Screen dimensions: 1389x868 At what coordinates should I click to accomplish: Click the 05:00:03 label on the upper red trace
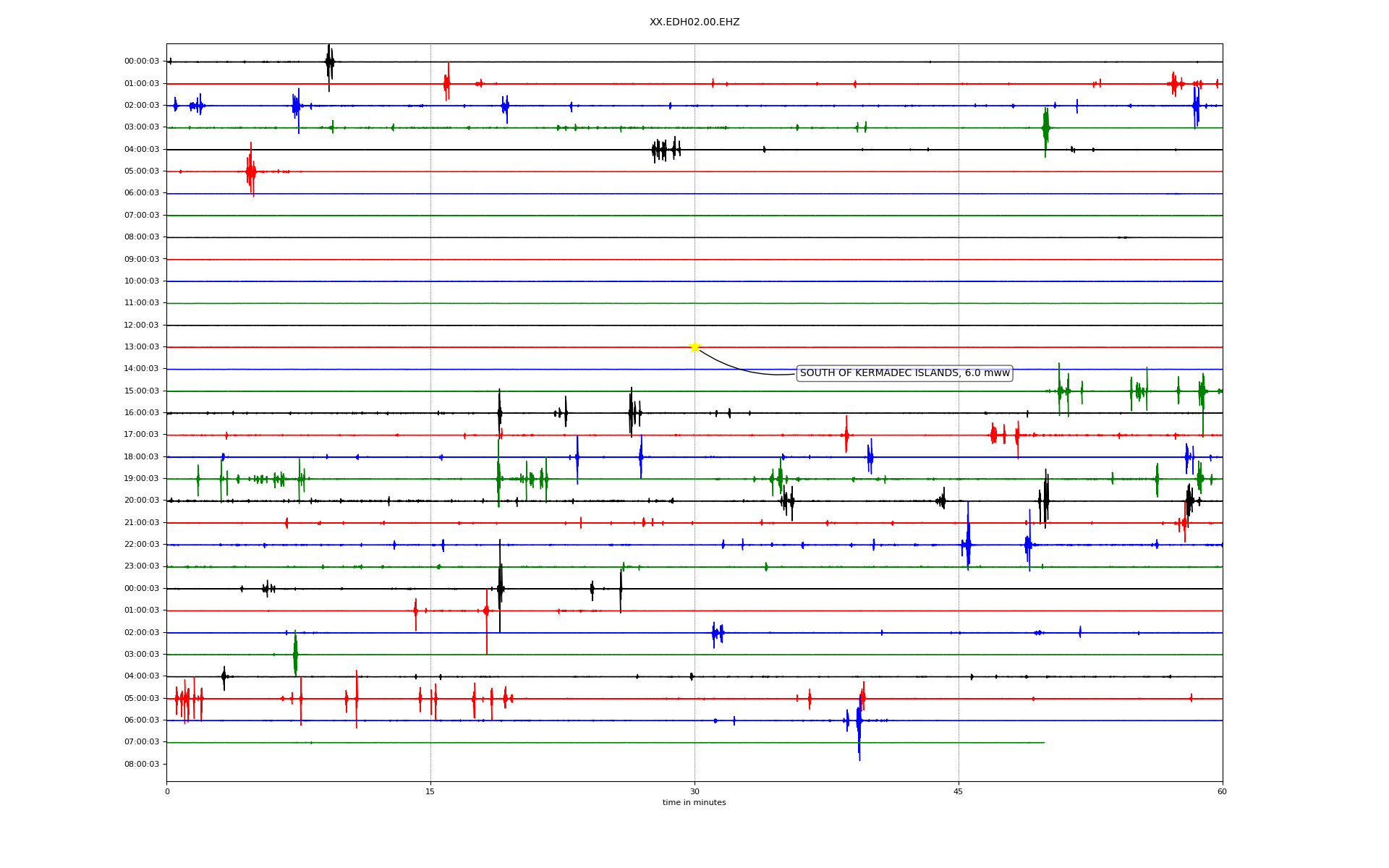point(142,171)
